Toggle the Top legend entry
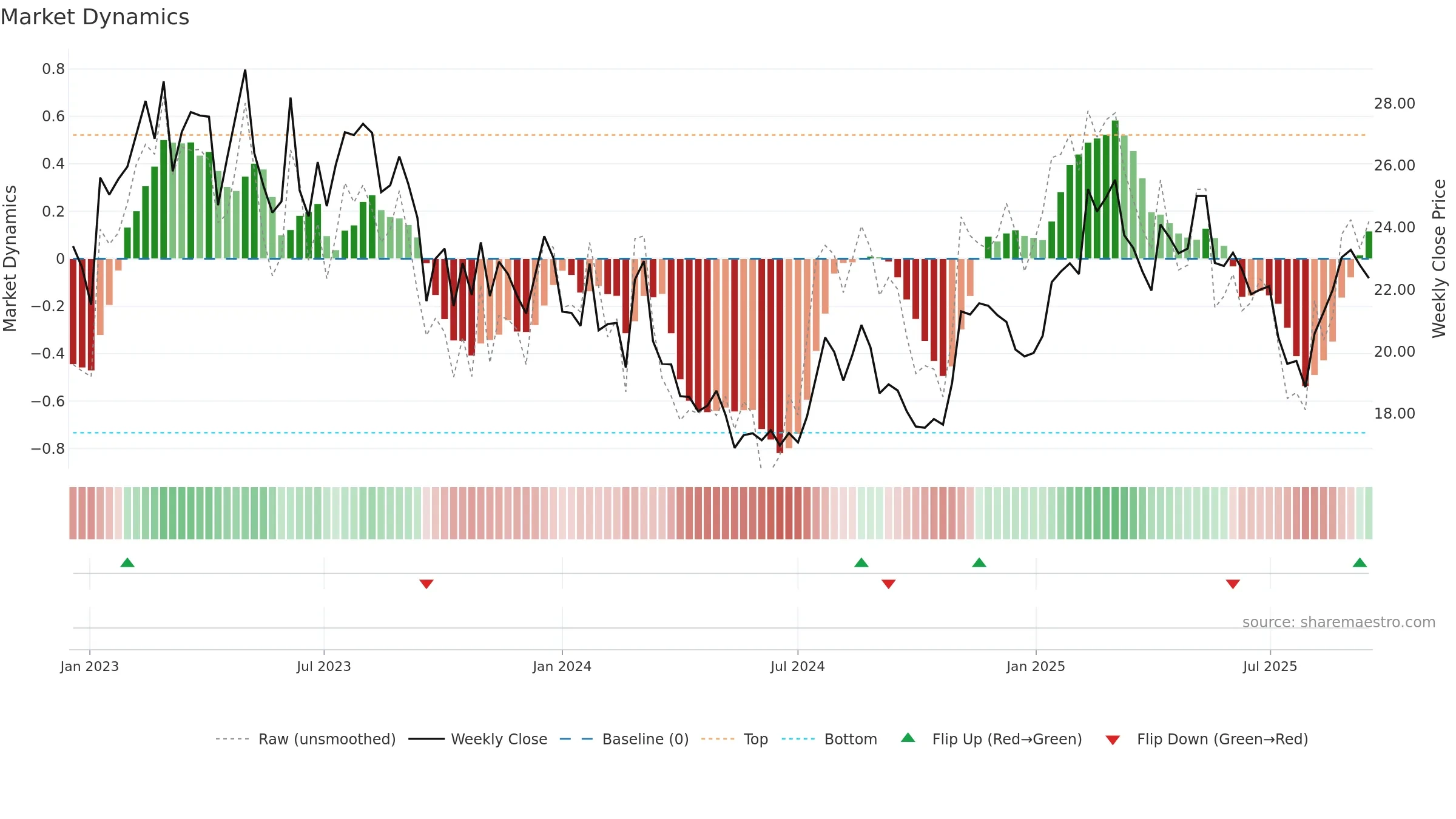This screenshot has width=1456, height=819. coord(735,739)
